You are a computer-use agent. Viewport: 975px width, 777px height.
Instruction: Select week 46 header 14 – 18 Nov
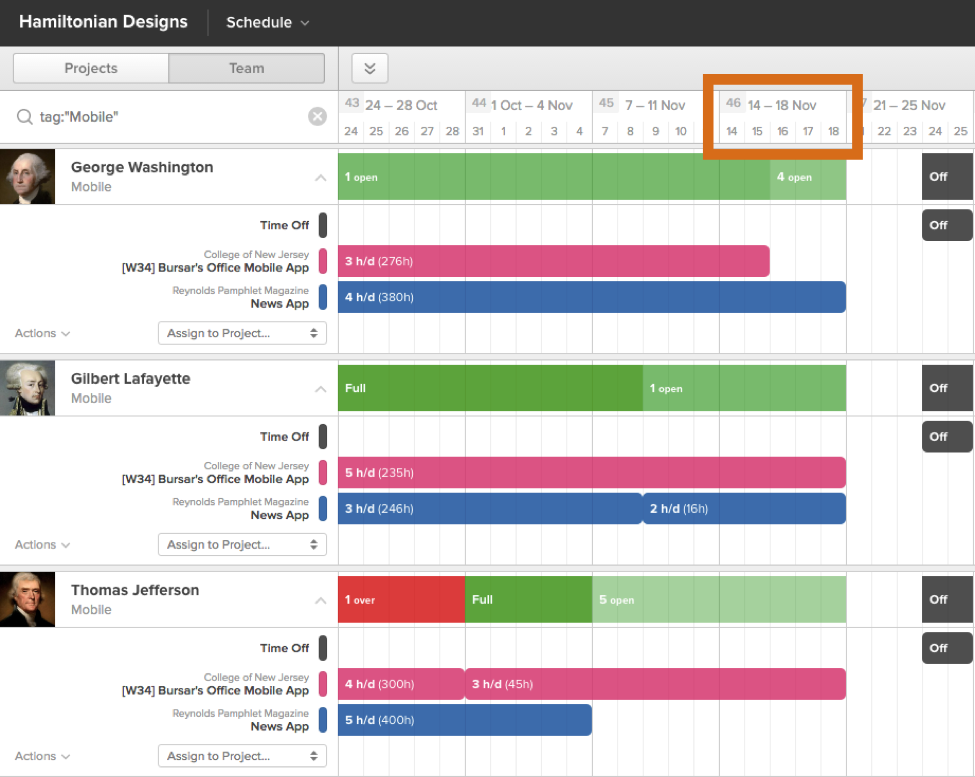[x=782, y=105]
